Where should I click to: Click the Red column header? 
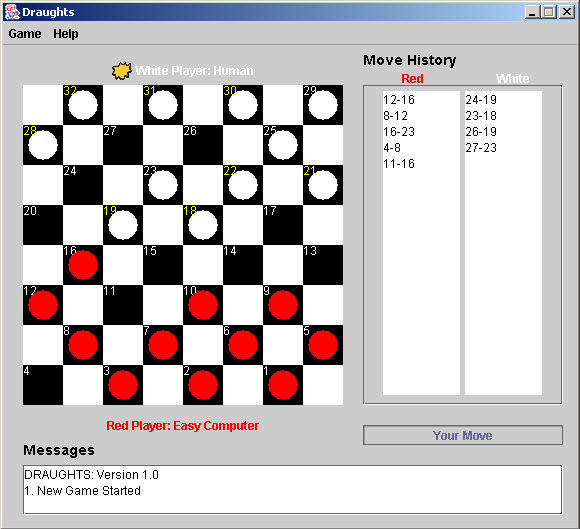[412, 78]
